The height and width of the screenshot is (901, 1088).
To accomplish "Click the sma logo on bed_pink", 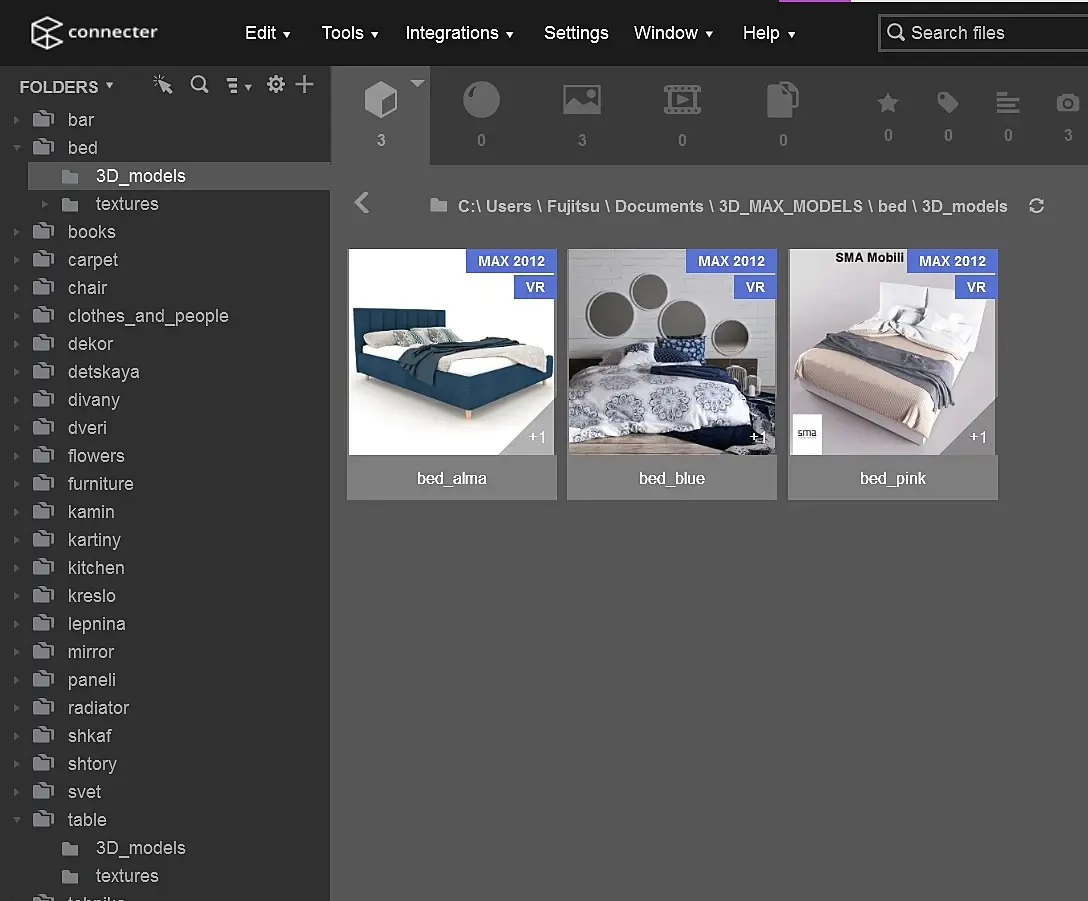I will coord(807,434).
